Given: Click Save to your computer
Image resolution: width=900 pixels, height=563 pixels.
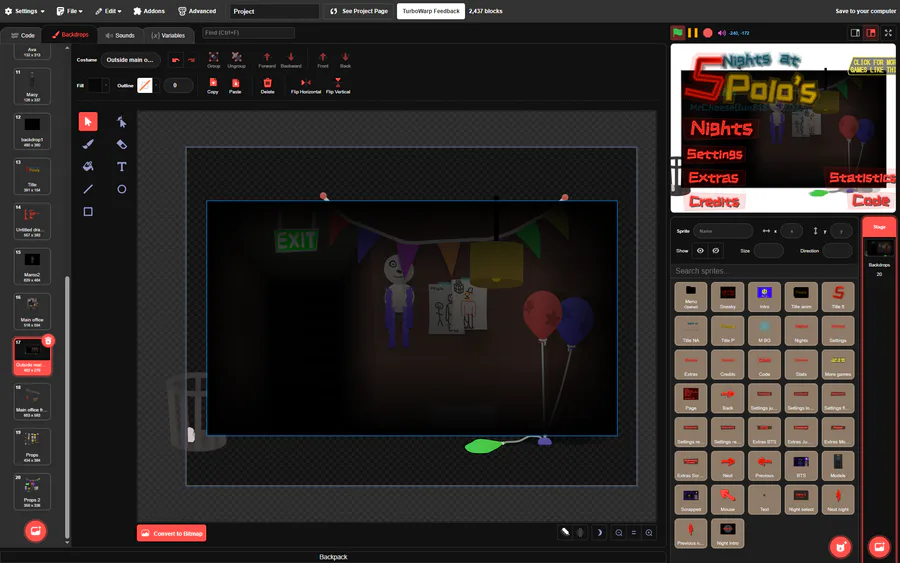Looking at the screenshot, I should pos(865,11).
